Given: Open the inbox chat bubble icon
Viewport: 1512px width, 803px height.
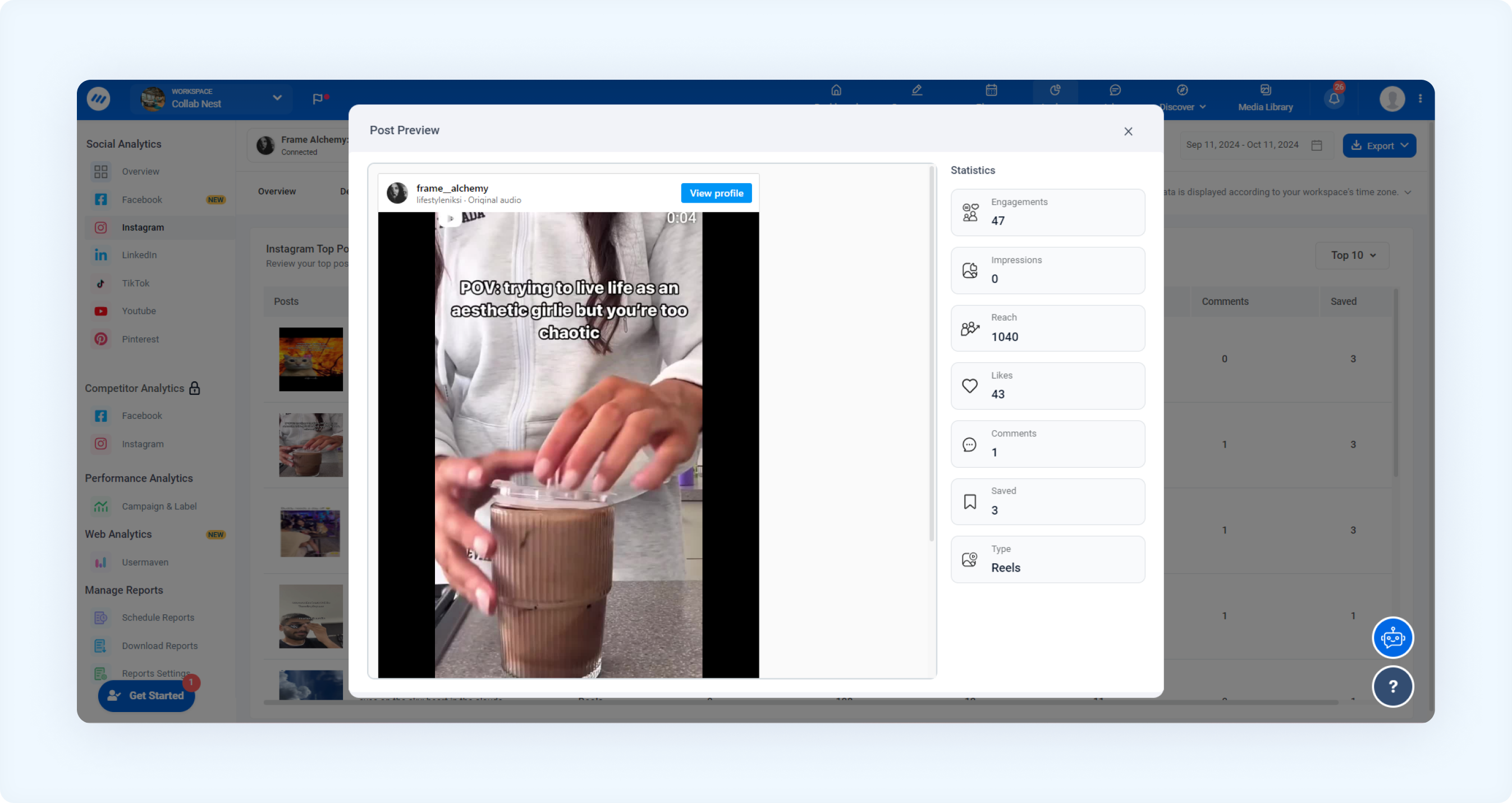Looking at the screenshot, I should 1115,90.
